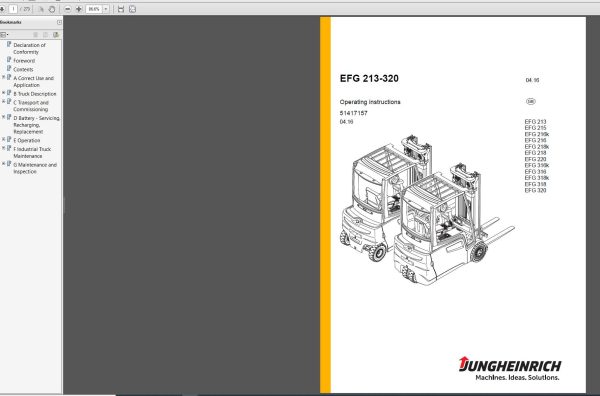The height and width of the screenshot is (396, 600).
Task: Open the Contents bookmark
Action: click(23, 69)
